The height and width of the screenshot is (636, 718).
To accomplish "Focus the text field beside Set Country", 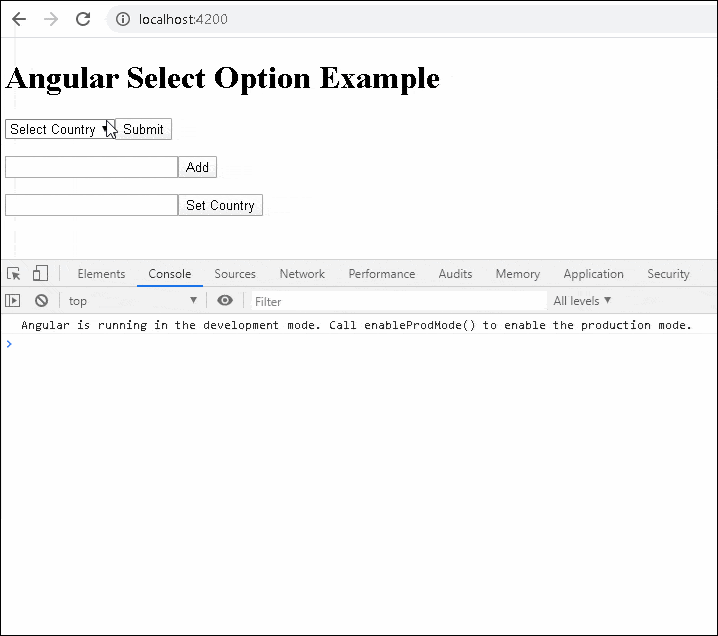I will click(92, 205).
